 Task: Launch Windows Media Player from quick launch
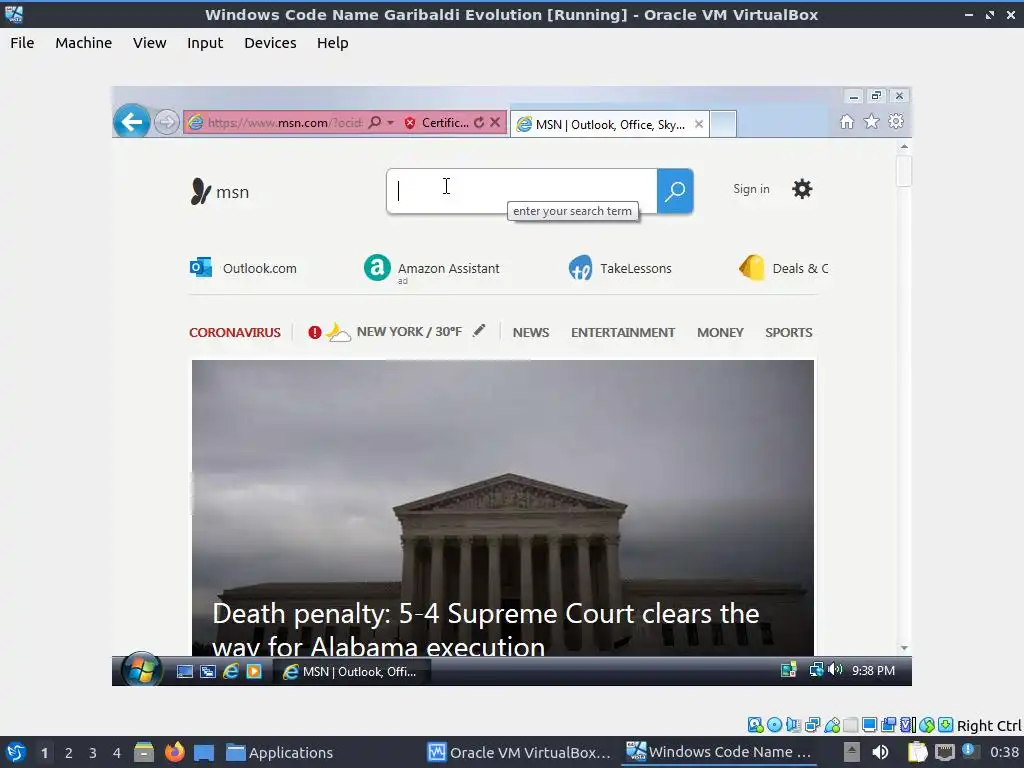click(254, 671)
